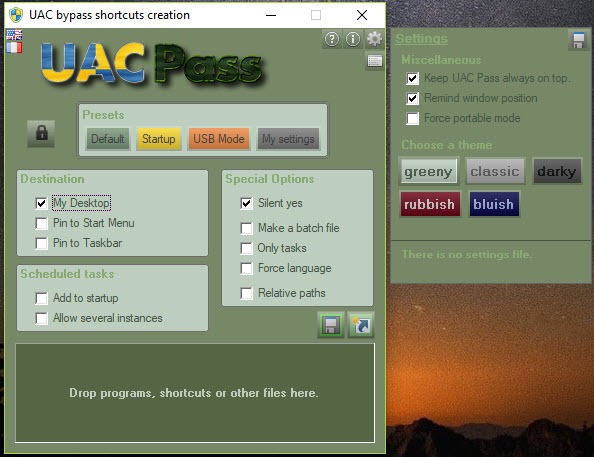Open the info about icon
The width and height of the screenshot is (594, 457).
[353, 39]
